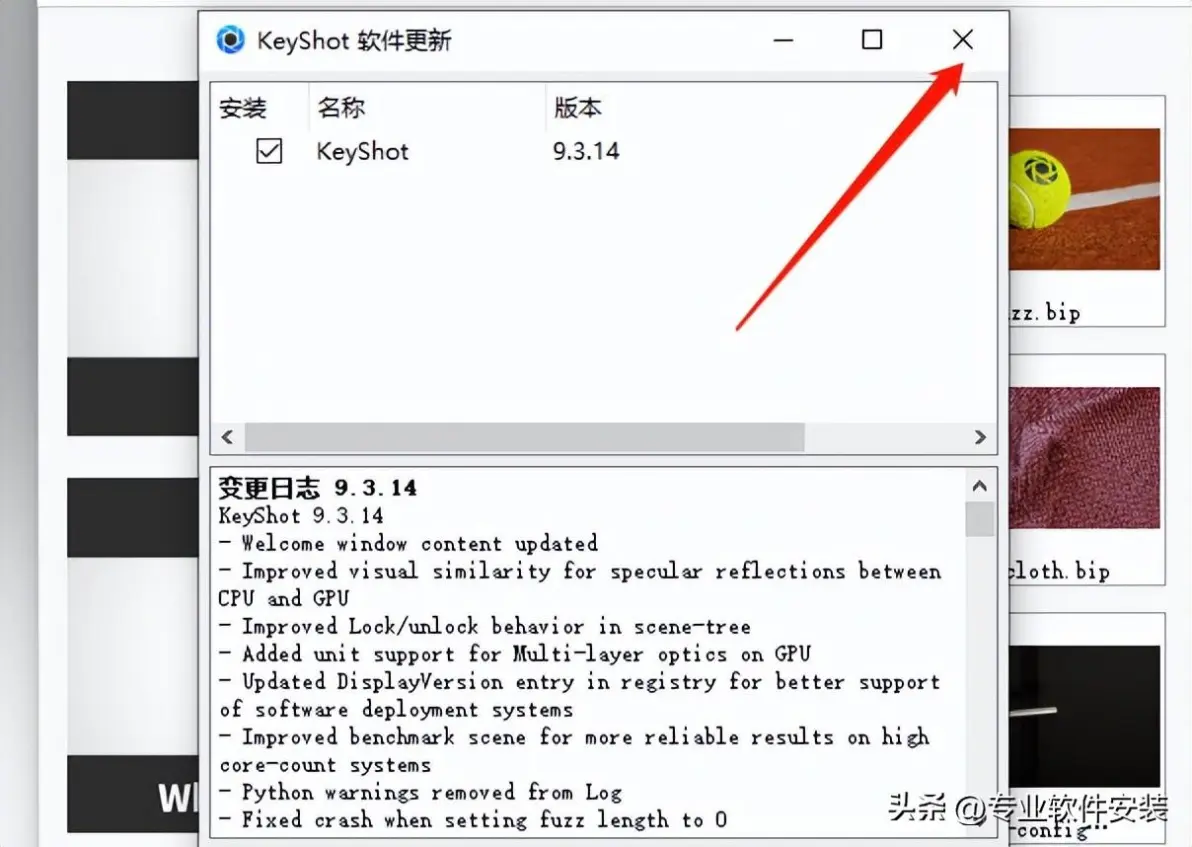Viewport: 1192px width, 847px height.
Task: Click the up arrow of changelog scrollbar
Action: 980,486
